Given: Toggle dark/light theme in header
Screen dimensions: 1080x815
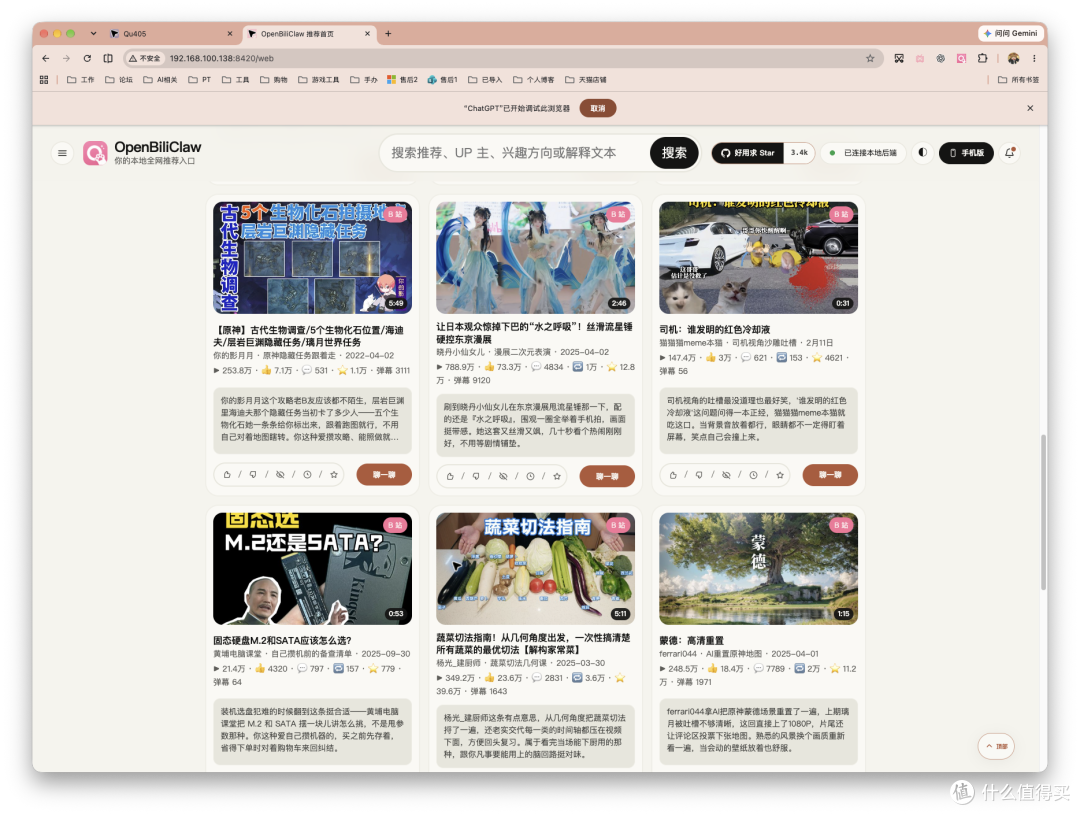Looking at the screenshot, I should pos(923,153).
